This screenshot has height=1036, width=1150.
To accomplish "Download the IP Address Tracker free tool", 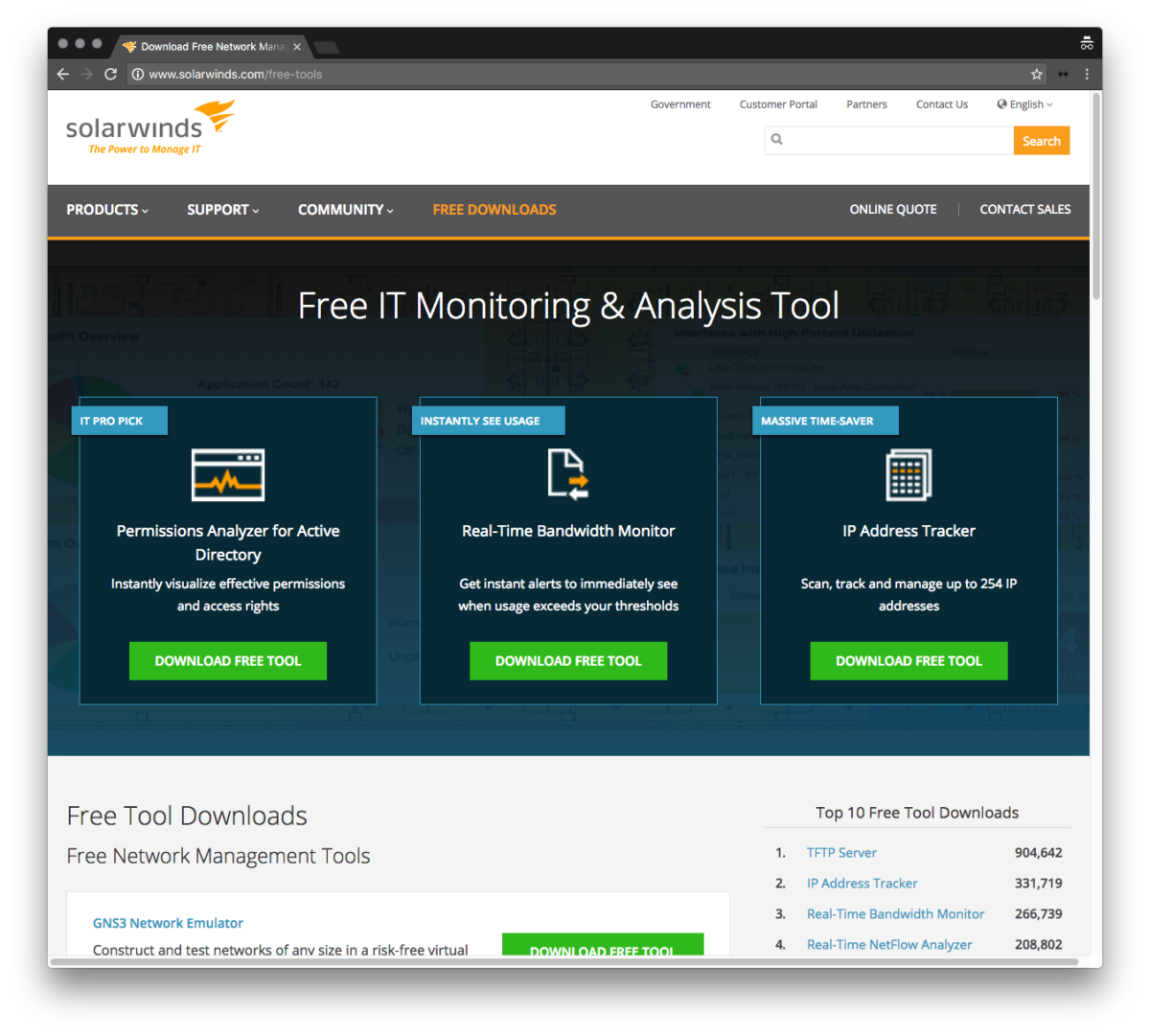I will click(908, 661).
